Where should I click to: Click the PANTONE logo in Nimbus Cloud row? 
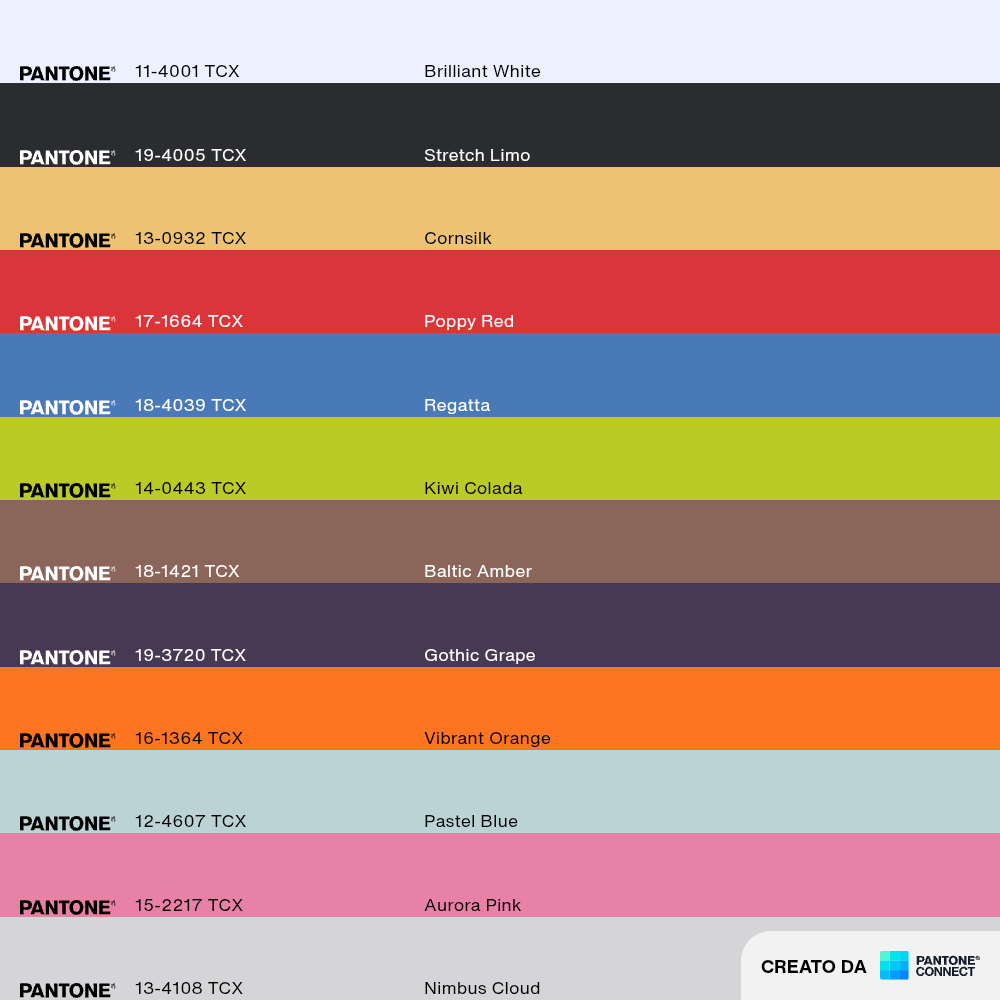point(67,990)
